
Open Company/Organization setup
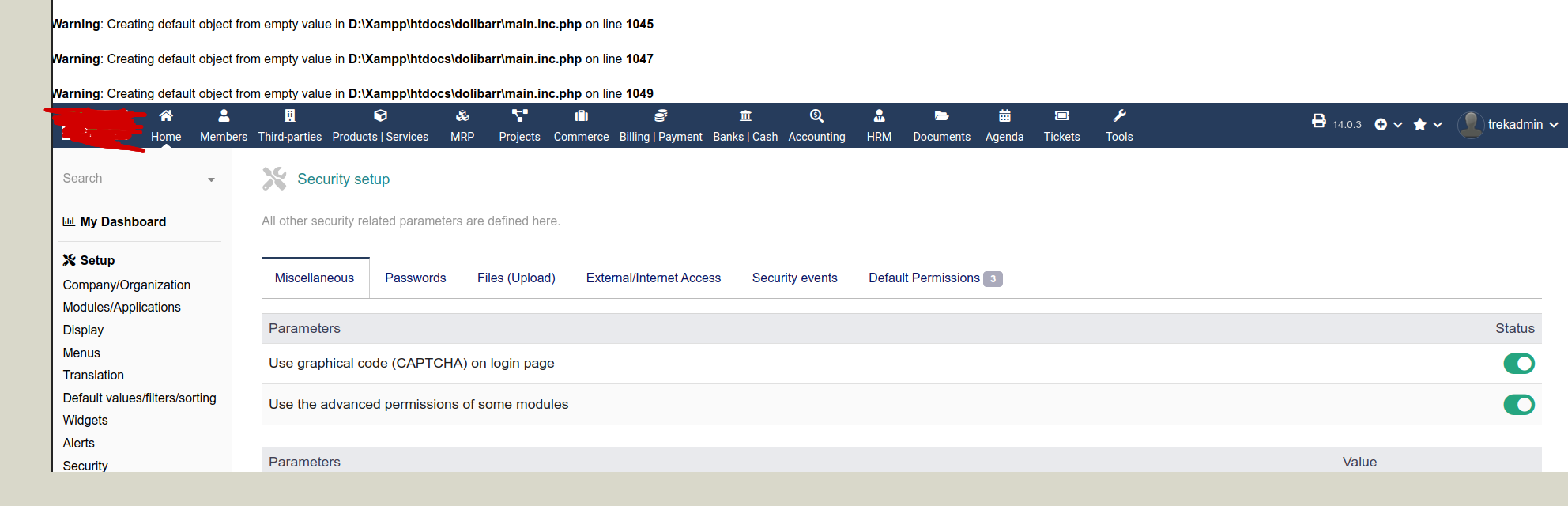point(126,285)
